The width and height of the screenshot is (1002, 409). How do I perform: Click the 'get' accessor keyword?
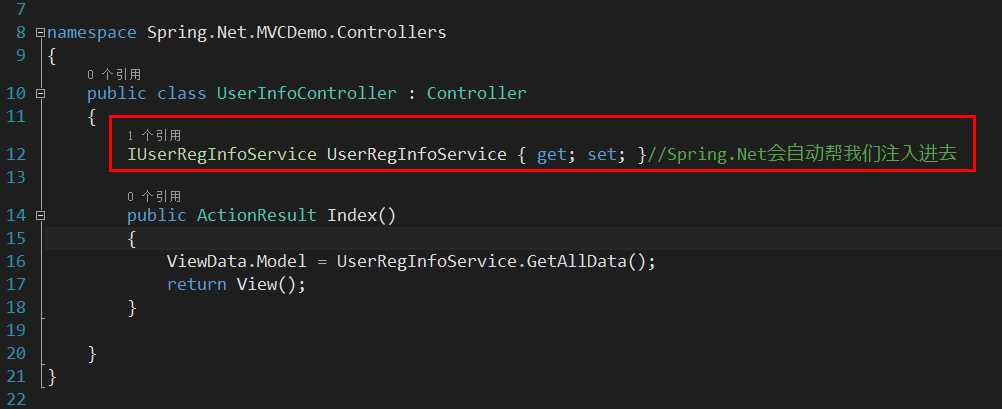pyautogui.click(x=551, y=155)
